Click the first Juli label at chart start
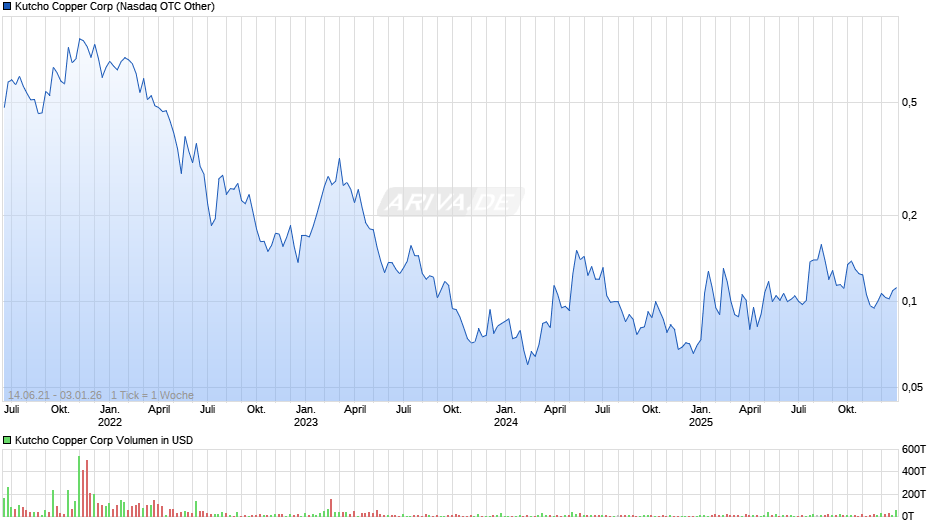Image resolution: width=940 pixels, height=526 pixels. tap(11, 410)
